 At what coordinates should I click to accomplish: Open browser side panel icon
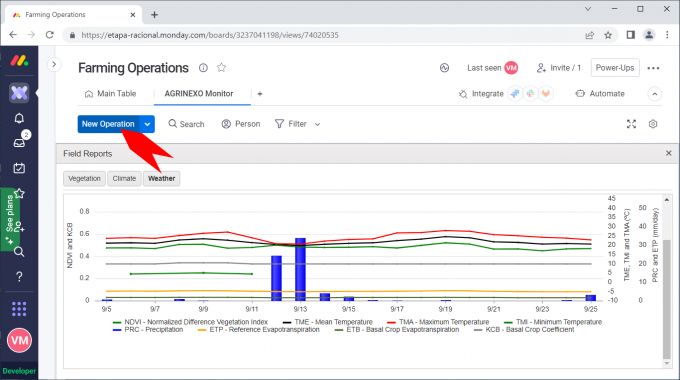tap(631, 35)
